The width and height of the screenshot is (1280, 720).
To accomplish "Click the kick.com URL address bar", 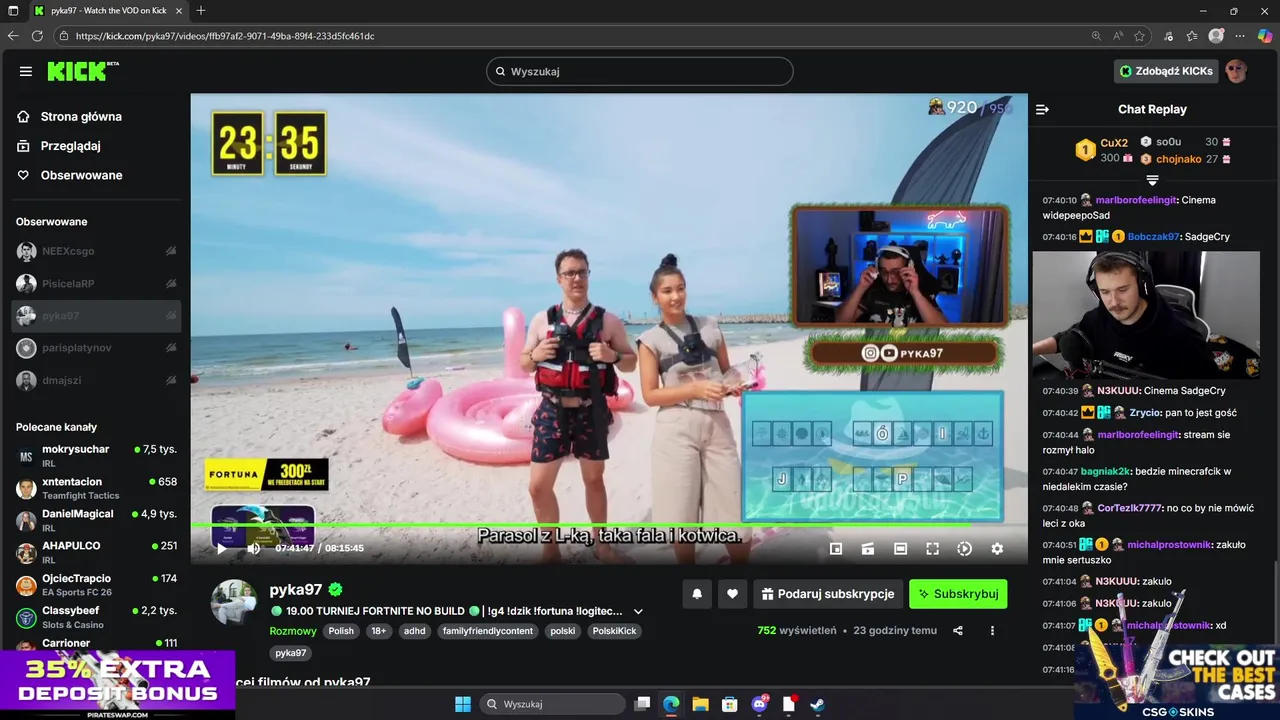I will click(x=570, y=36).
